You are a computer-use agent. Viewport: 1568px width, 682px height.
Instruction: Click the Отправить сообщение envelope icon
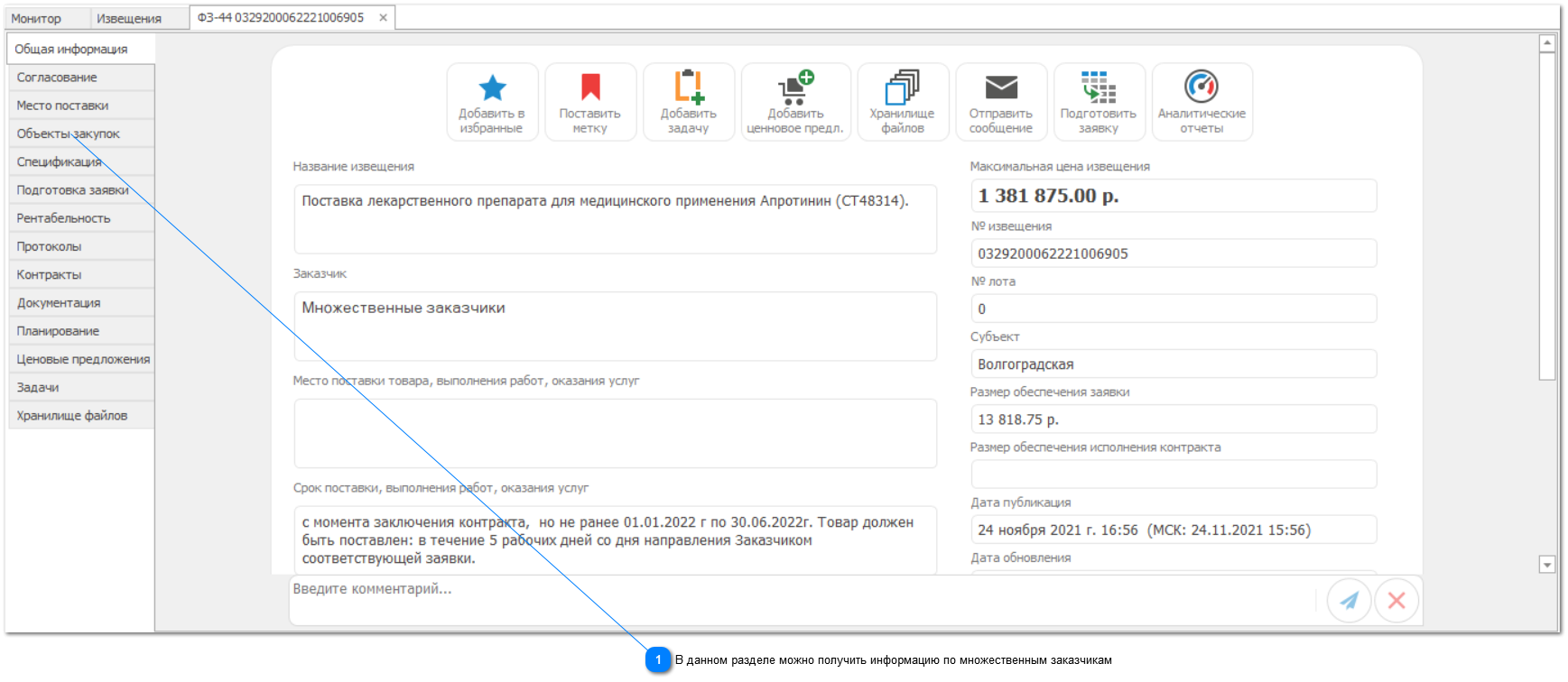[x=1001, y=88]
